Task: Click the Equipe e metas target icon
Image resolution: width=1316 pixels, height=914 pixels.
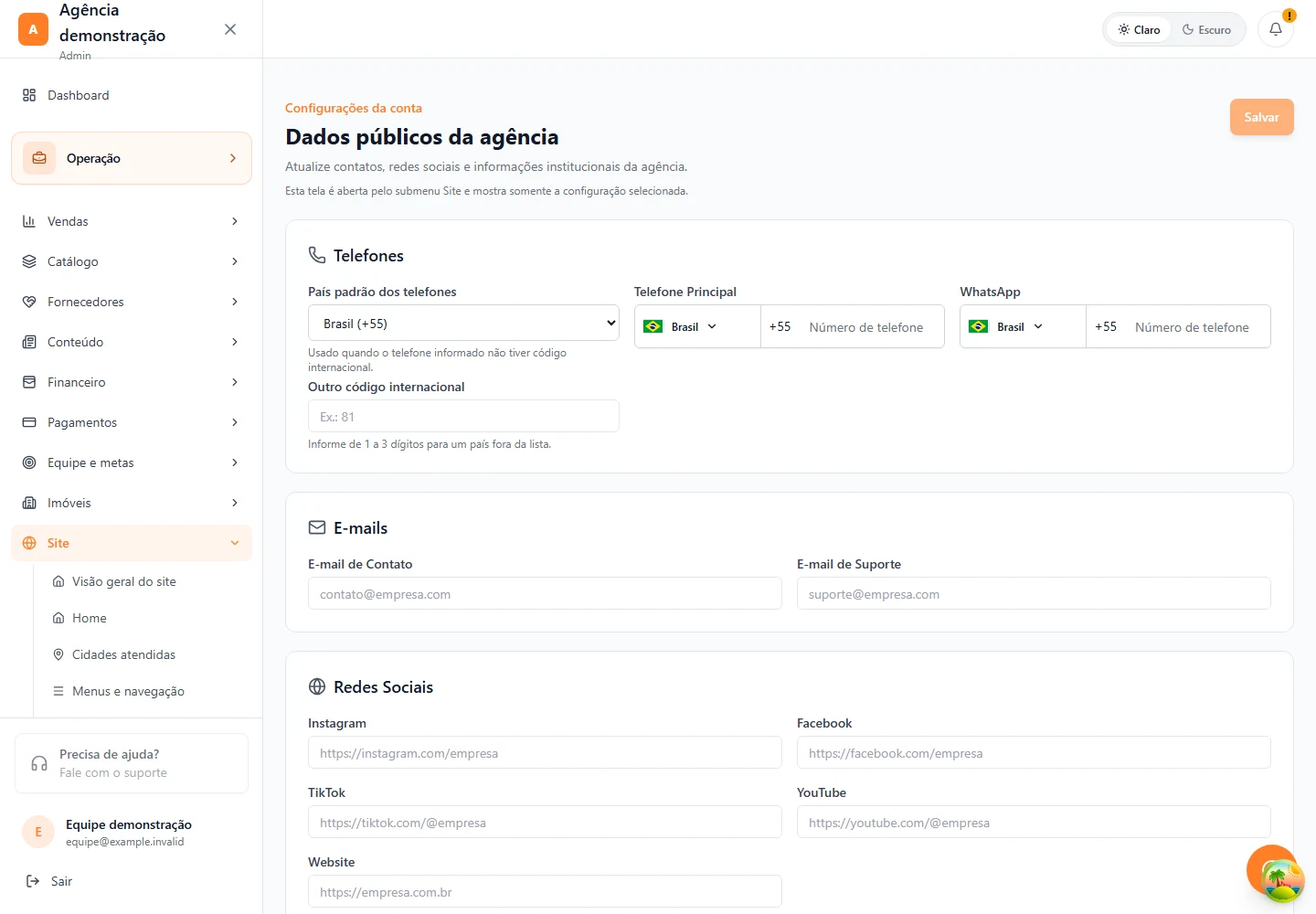Action: [29, 462]
